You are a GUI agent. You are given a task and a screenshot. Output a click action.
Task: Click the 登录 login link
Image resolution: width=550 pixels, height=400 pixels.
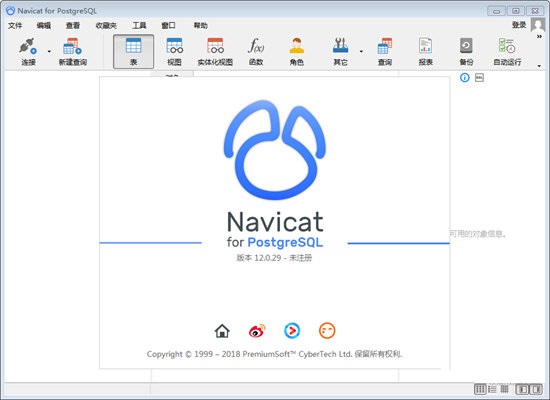click(519, 25)
